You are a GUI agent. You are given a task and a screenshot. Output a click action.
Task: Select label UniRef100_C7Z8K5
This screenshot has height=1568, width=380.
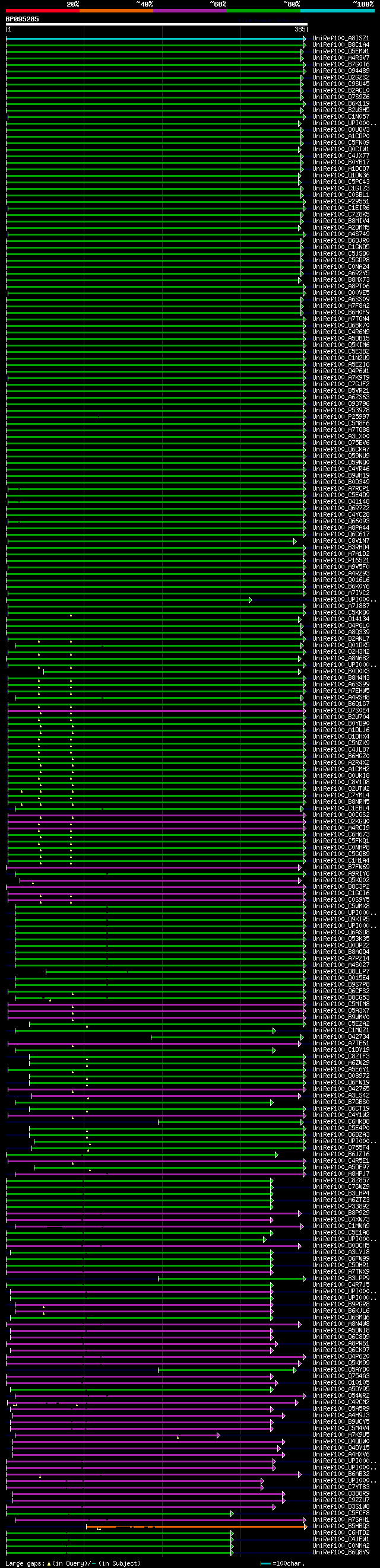[x=341, y=215]
